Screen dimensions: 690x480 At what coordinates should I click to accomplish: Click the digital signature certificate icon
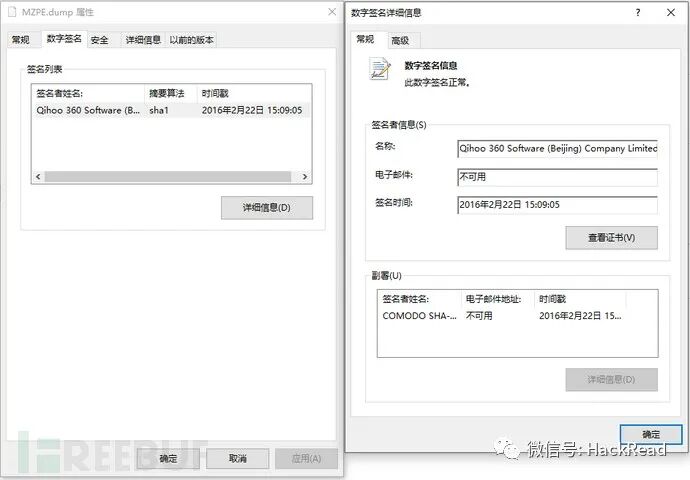(379, 70)
